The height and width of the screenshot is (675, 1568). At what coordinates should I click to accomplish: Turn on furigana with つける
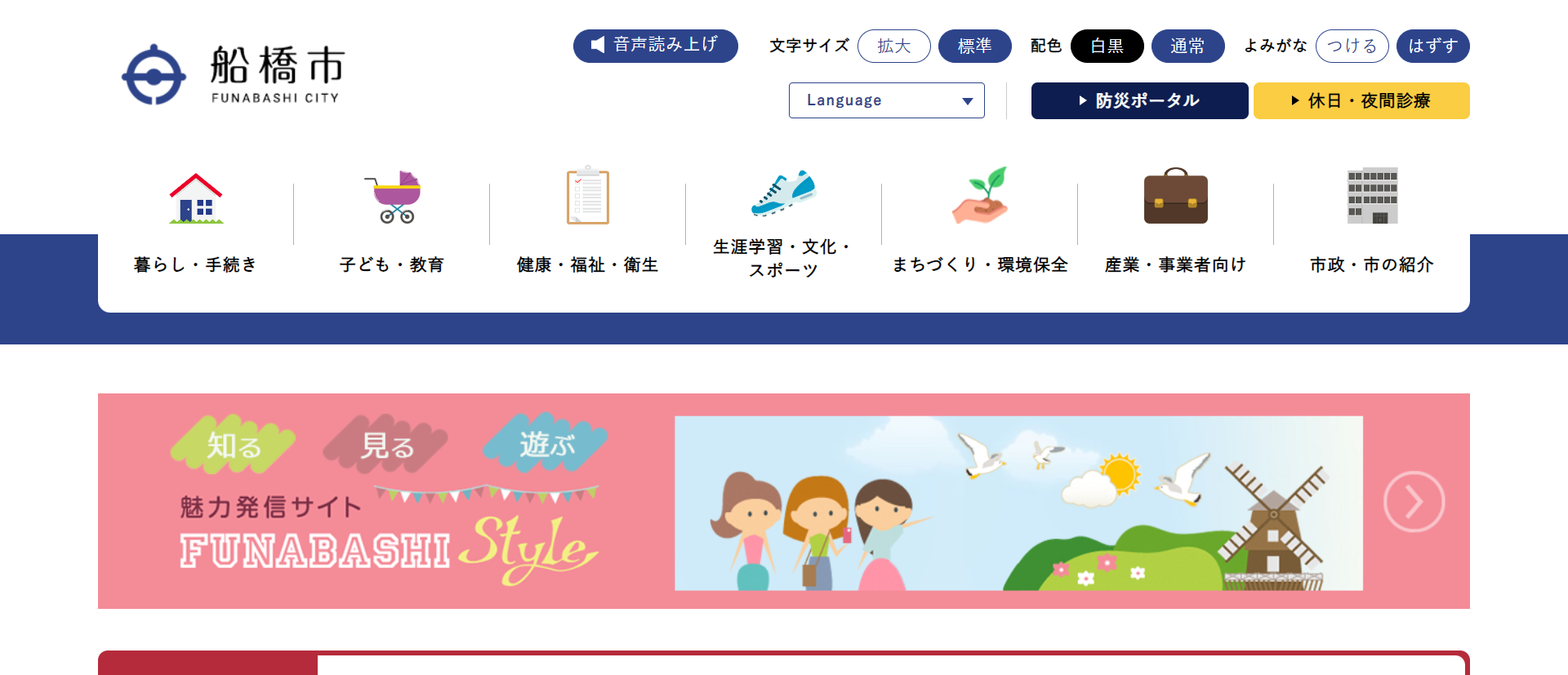1352,46
